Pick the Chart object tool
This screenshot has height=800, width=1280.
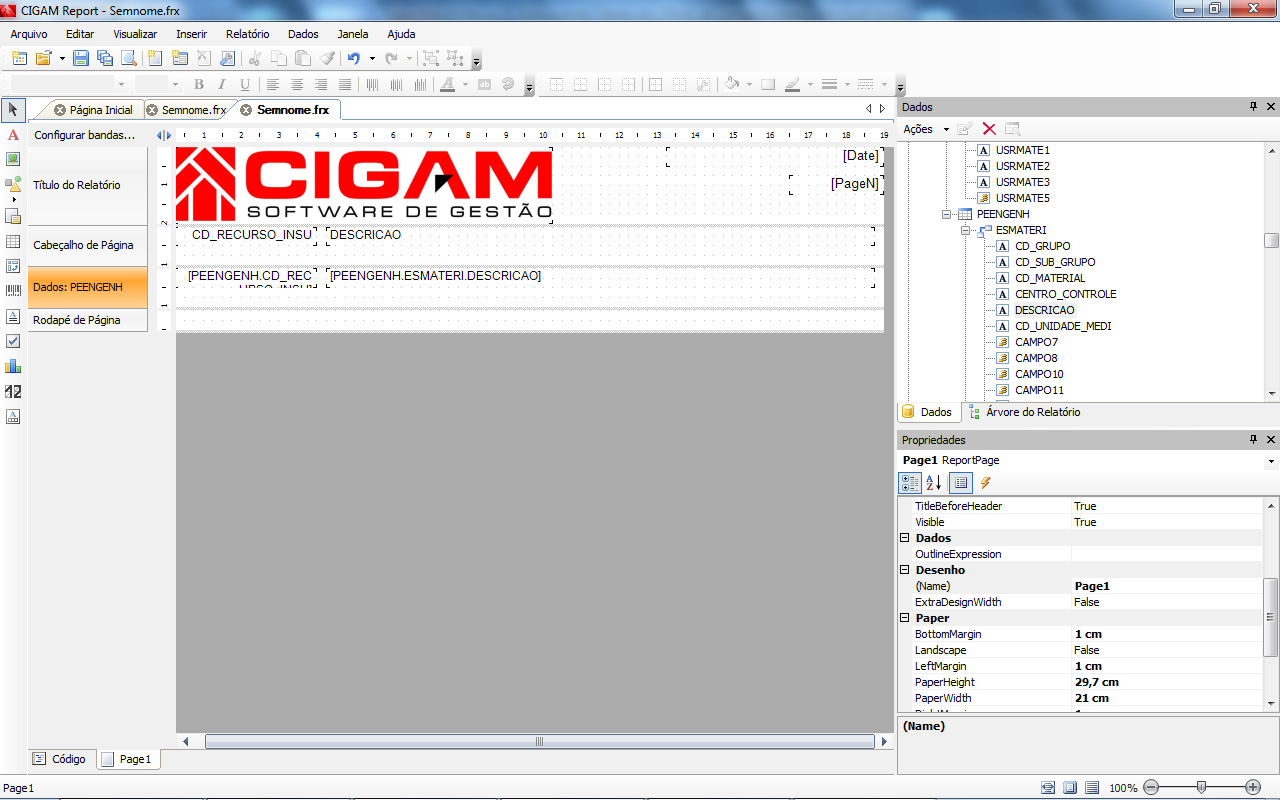point(13,366)
